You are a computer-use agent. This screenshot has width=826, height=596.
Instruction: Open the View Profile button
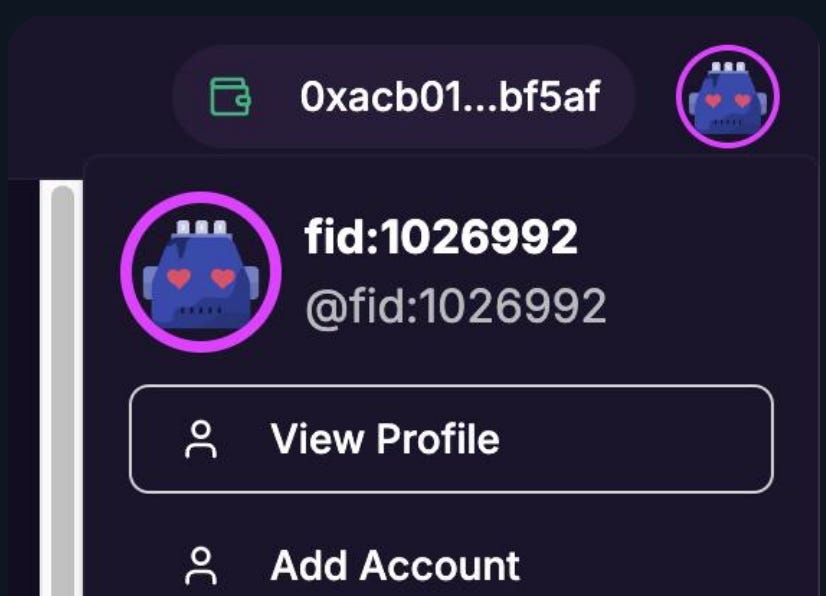(x=451, y=439)
